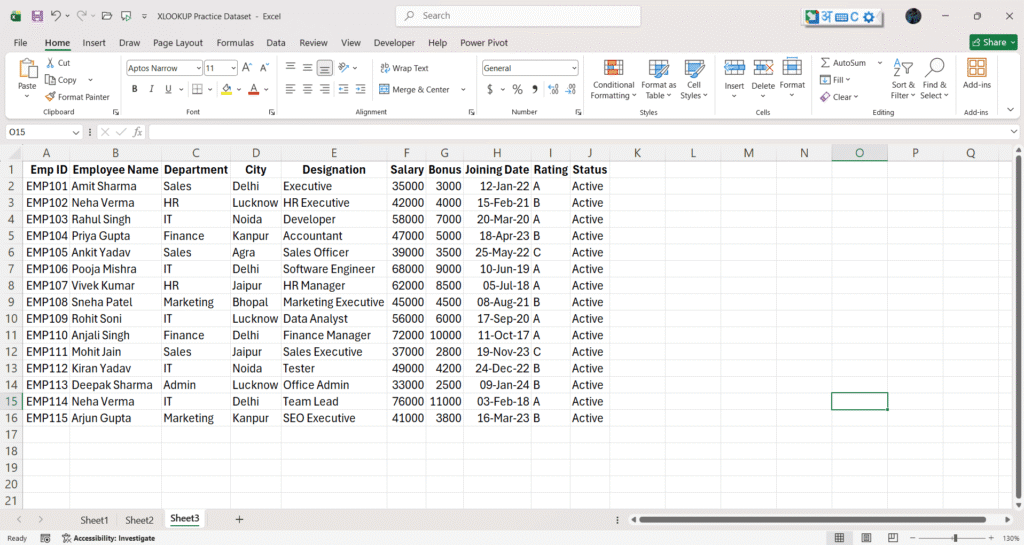The width and height of the screenshot is (1024, 545).
Task: Click the Align Right icon
Action: coord(325,89)
